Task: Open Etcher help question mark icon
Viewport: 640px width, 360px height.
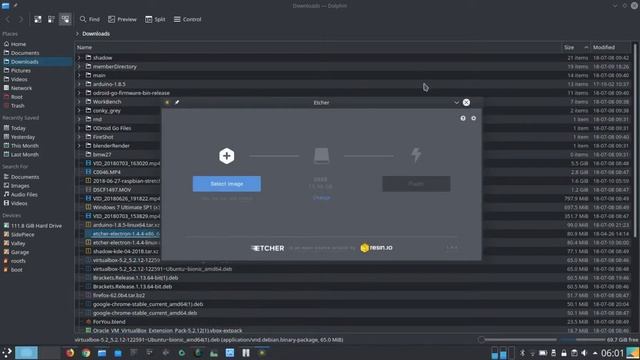Action: [x=463, y=118]
